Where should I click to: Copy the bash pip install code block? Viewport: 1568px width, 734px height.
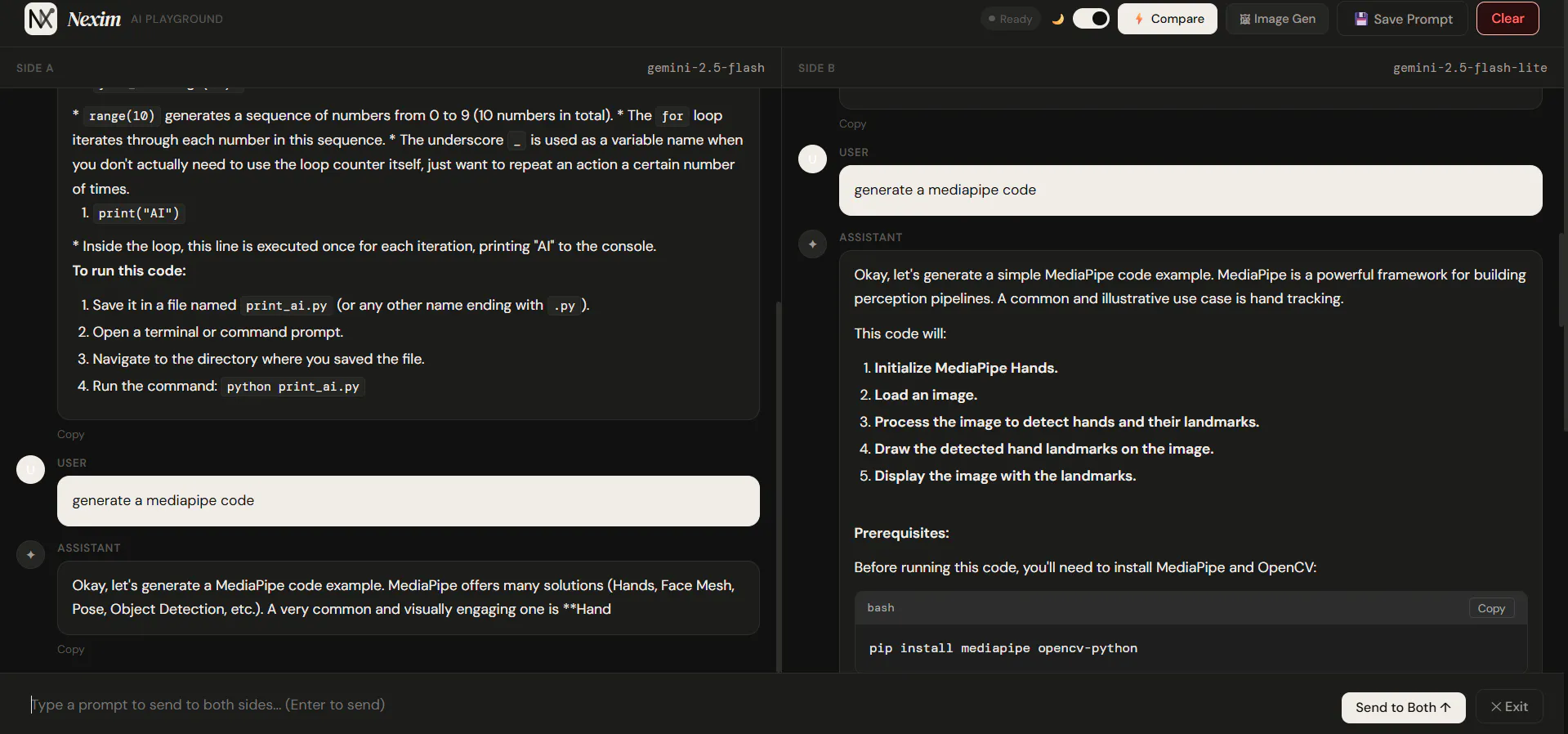1491,608
